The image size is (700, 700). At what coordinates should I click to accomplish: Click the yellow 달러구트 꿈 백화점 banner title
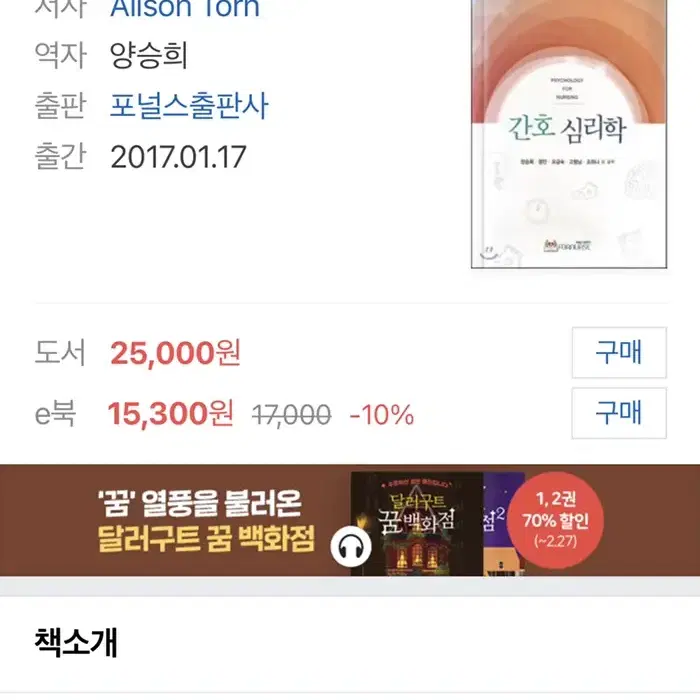point(206,539)
